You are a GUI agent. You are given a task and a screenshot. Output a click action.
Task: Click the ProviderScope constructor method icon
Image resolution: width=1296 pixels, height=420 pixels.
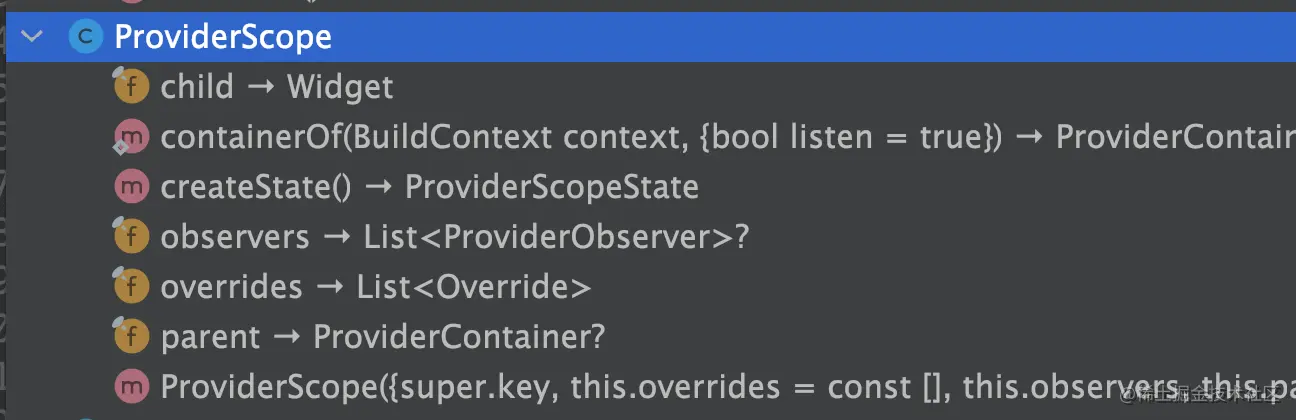click(x=132, y=386)
